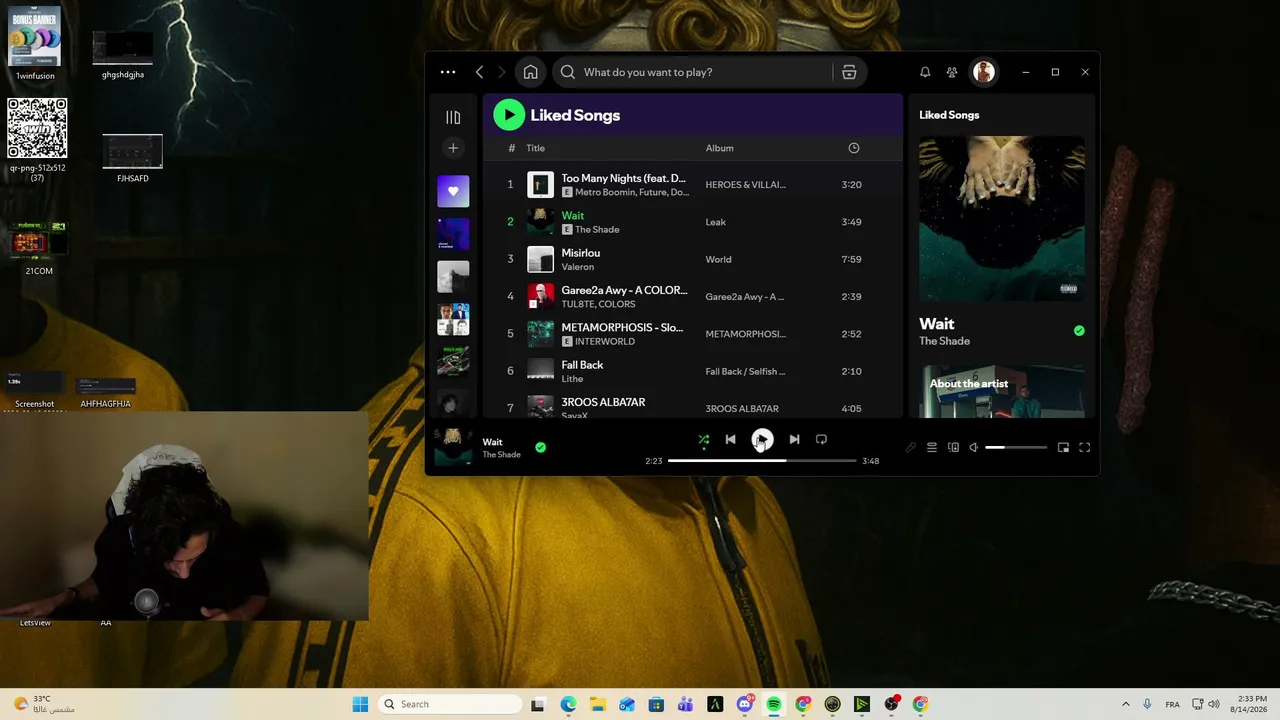This screenshot has width=1280, height=720.
Task: Click the create playlist plus button
Action: [x=453, y=148]
